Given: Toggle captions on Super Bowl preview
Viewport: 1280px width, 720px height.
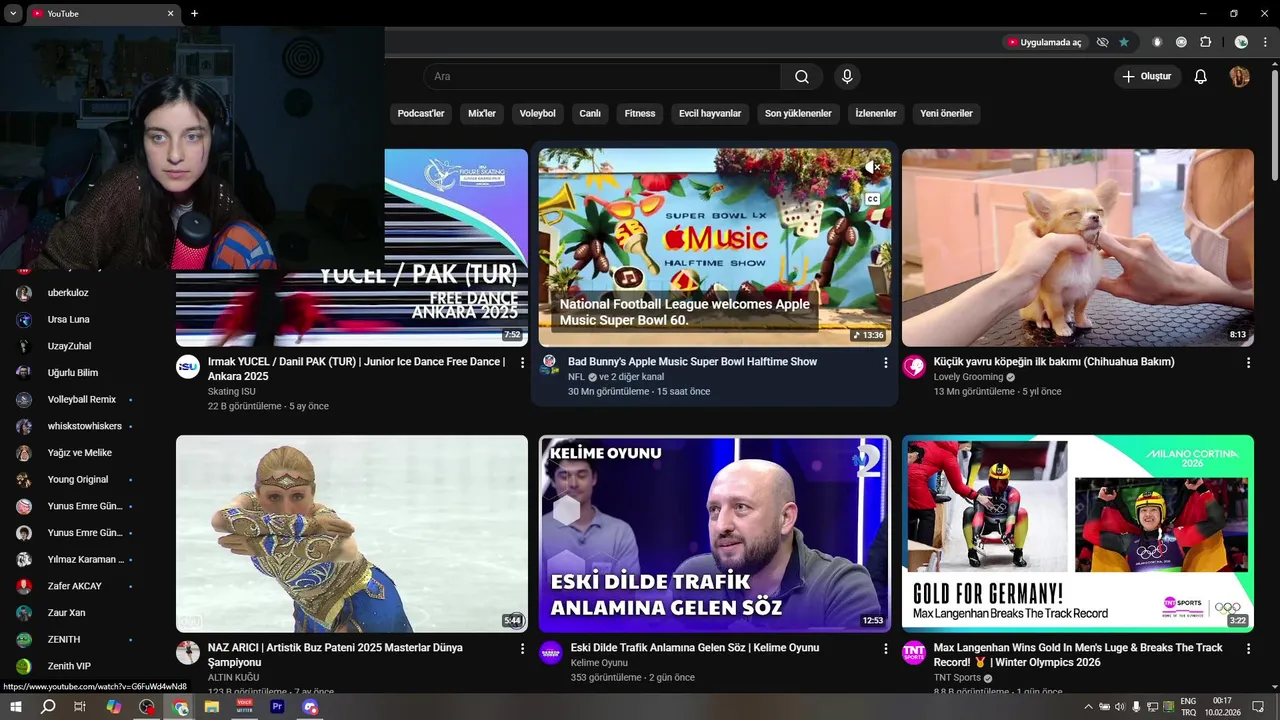Looking at the screenshot, I should pyautogui.click(x=872, y=199).
